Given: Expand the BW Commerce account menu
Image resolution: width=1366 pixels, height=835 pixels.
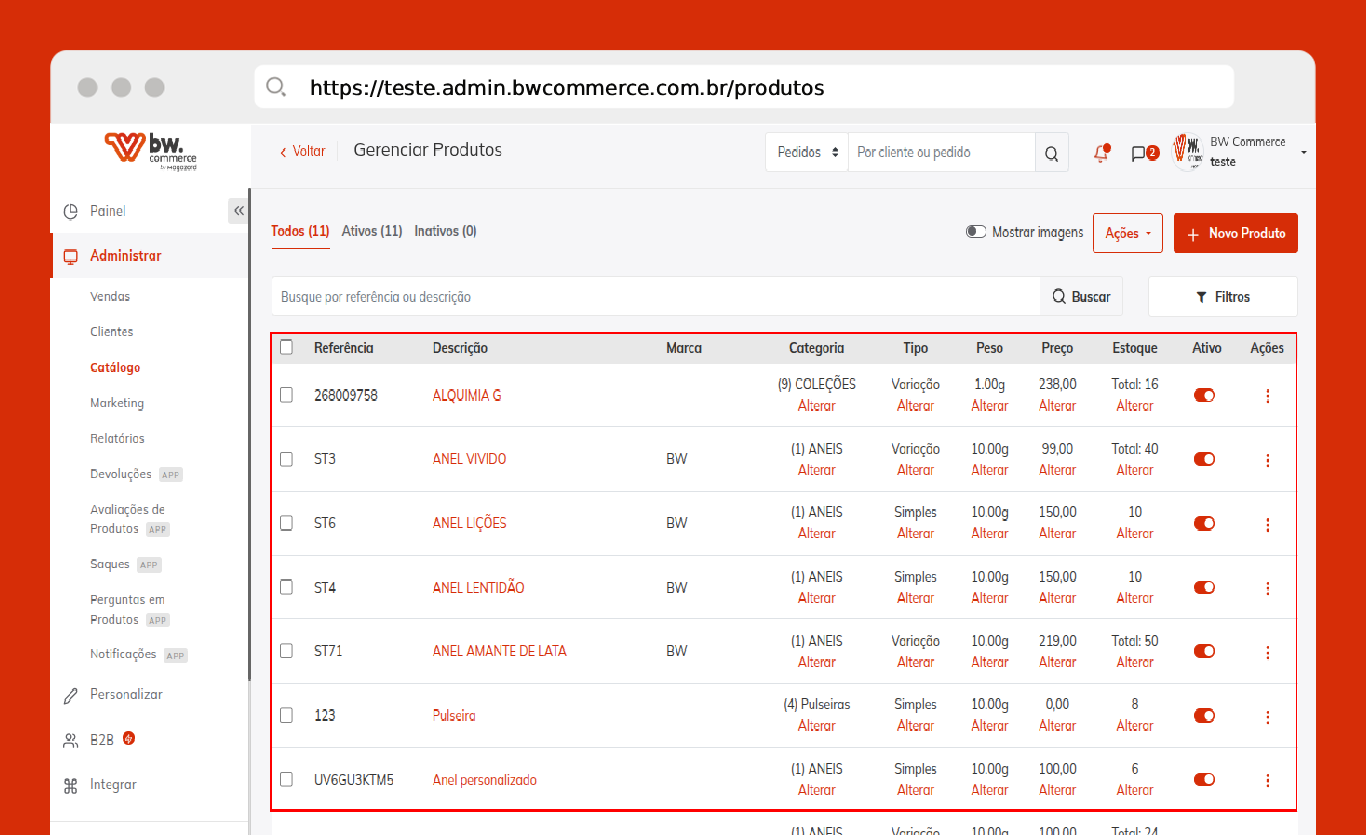Looking at the screenshot, I should pos(1303,152).
